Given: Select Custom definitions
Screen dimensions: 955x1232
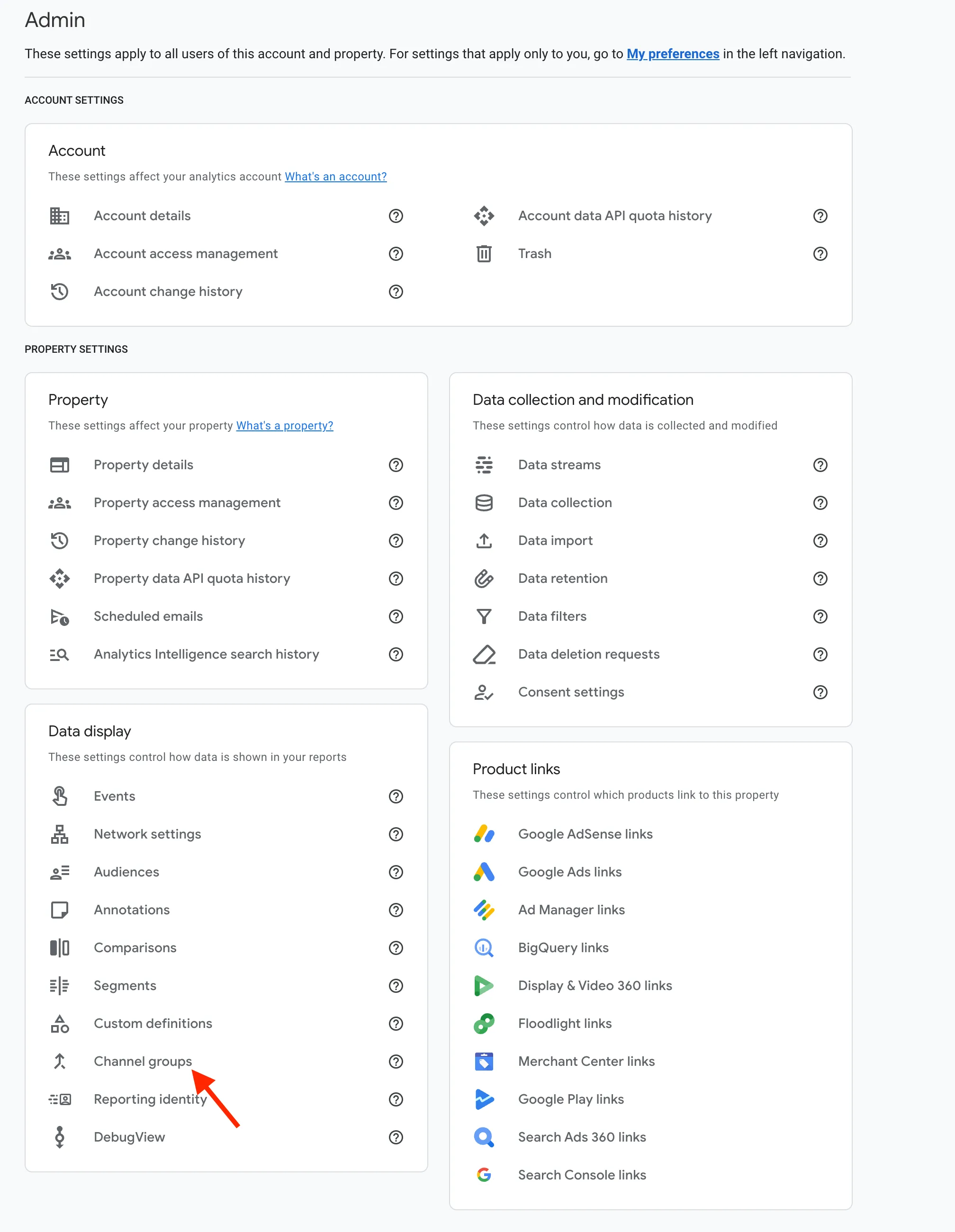Looking at the screenshot, I should (153, 1023).
